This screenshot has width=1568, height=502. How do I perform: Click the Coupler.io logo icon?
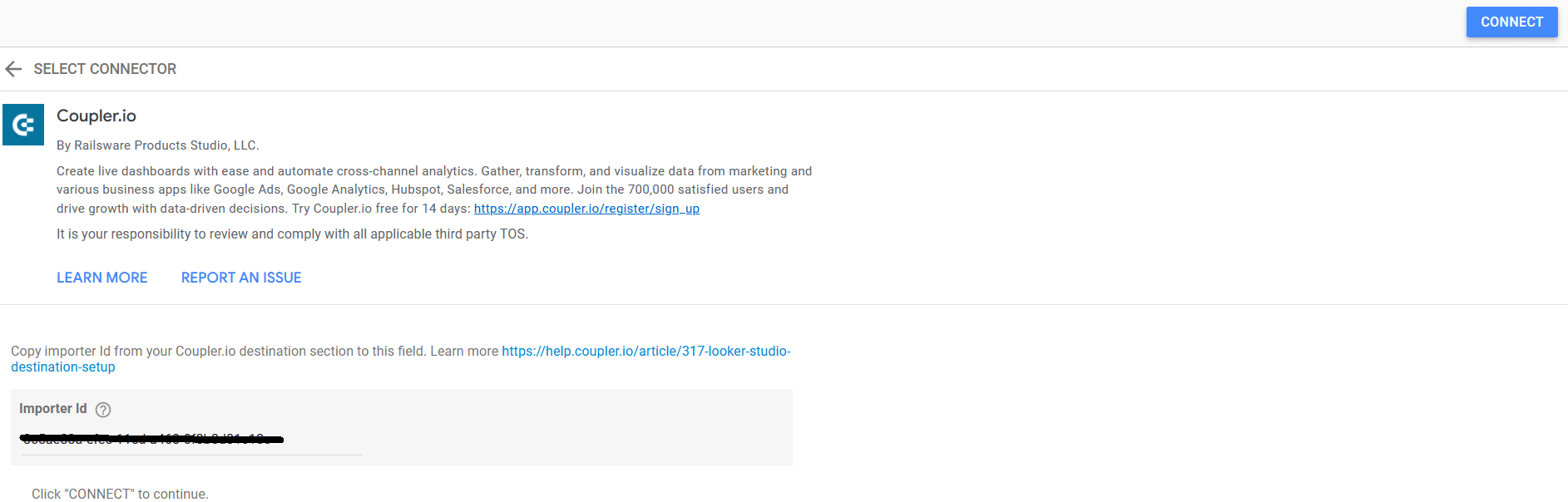pyautogui.click(x=23, y=125)
